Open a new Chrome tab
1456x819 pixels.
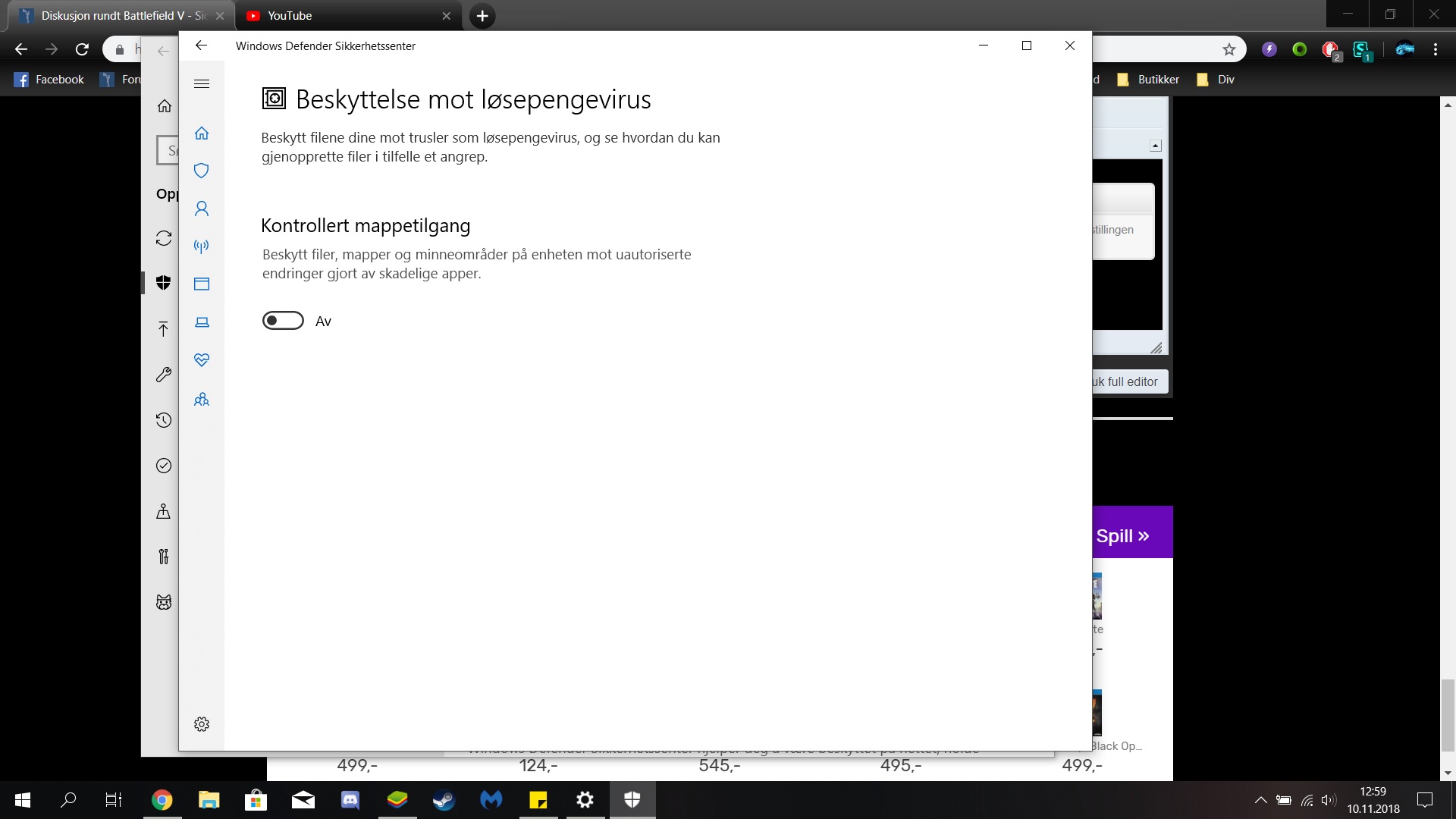482,15
